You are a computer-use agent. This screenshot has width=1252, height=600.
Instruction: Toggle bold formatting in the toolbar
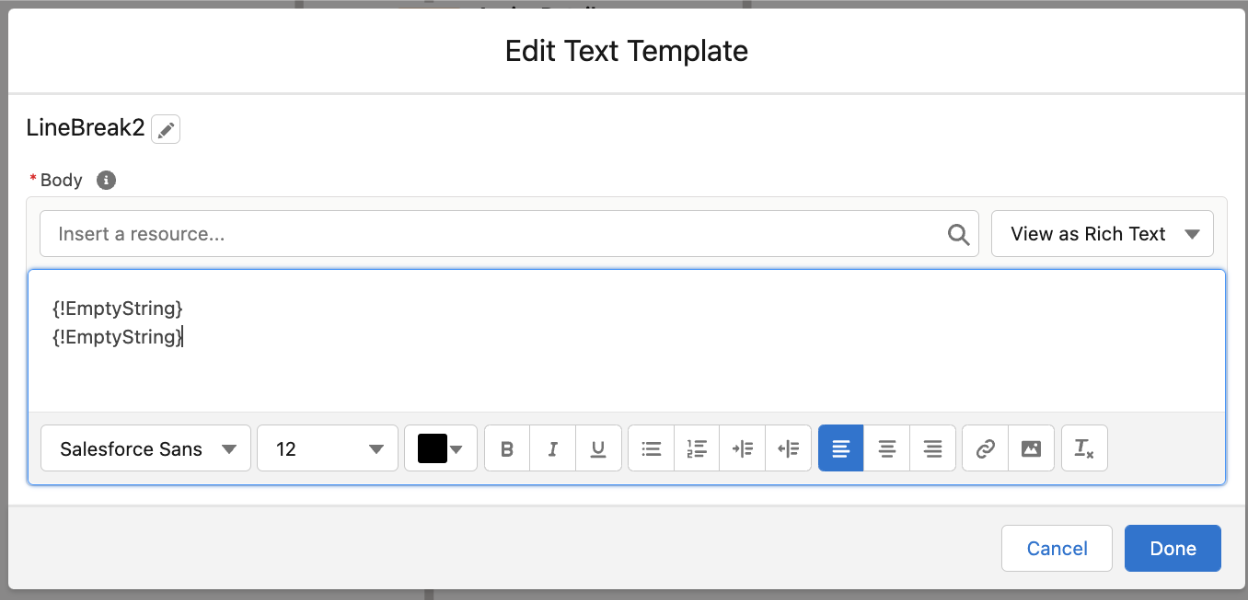click(506, 448)
